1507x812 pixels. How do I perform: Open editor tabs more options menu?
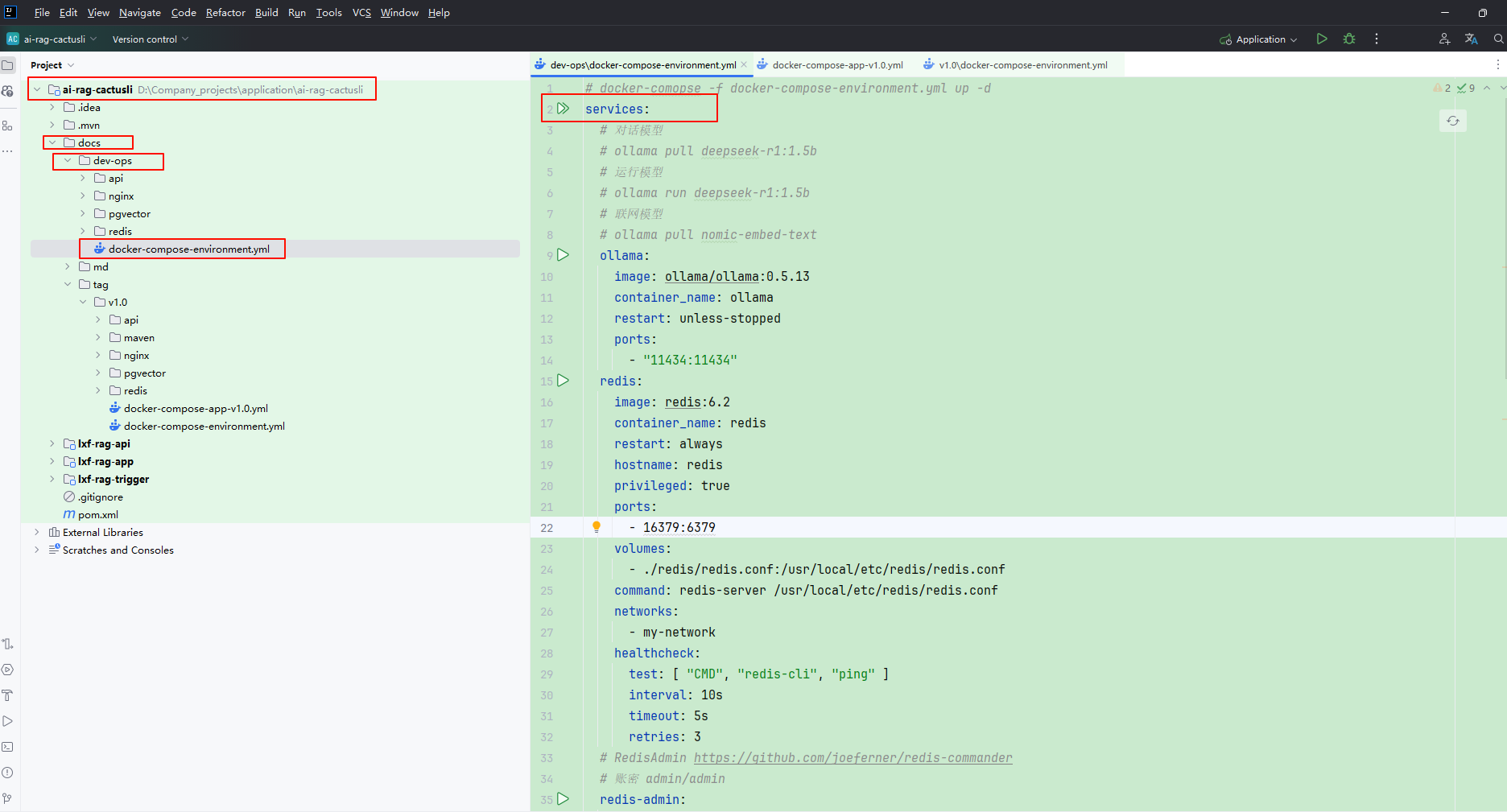[x=1498, y=65]
